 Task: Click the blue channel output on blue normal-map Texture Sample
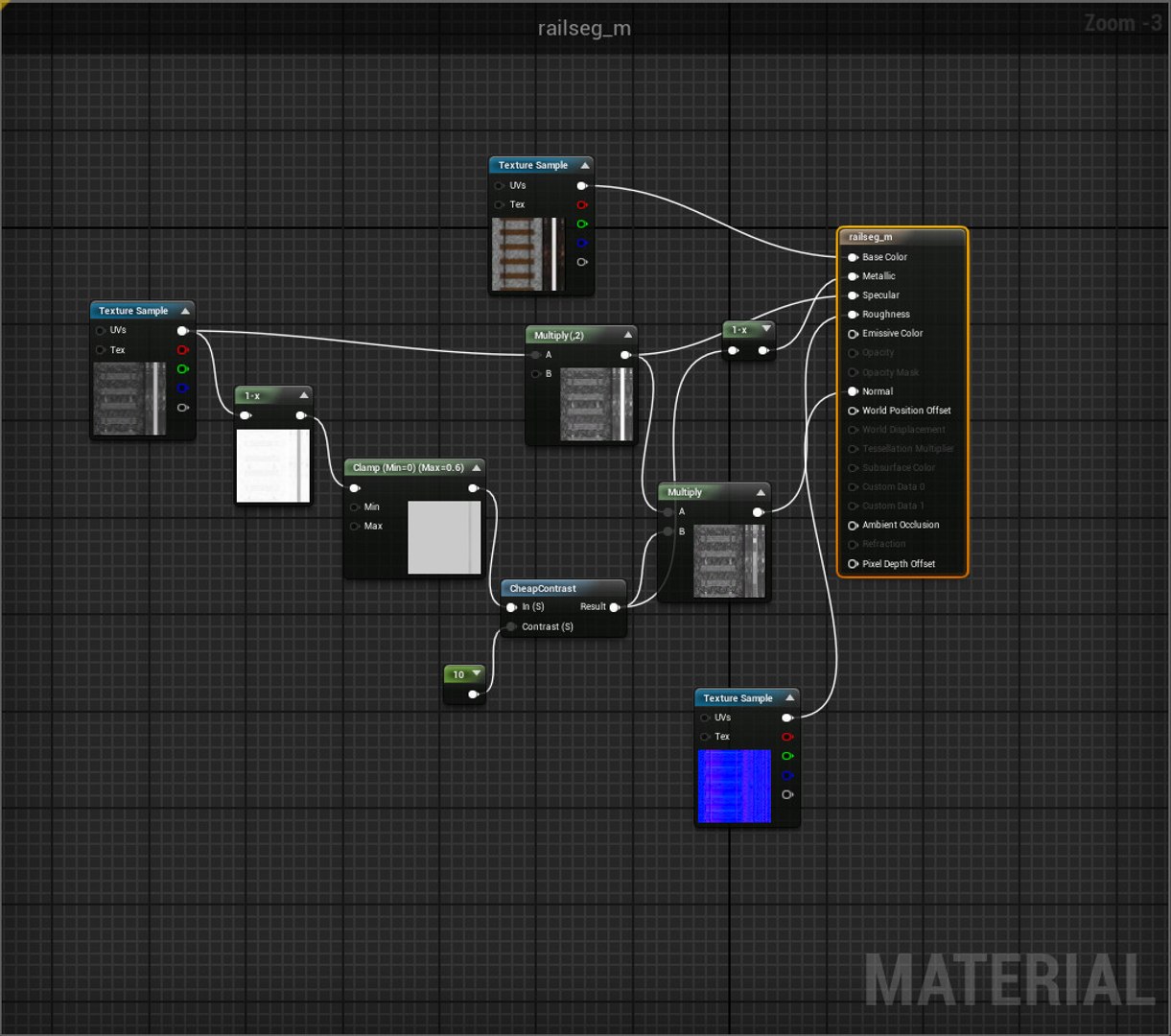point(787,775)
